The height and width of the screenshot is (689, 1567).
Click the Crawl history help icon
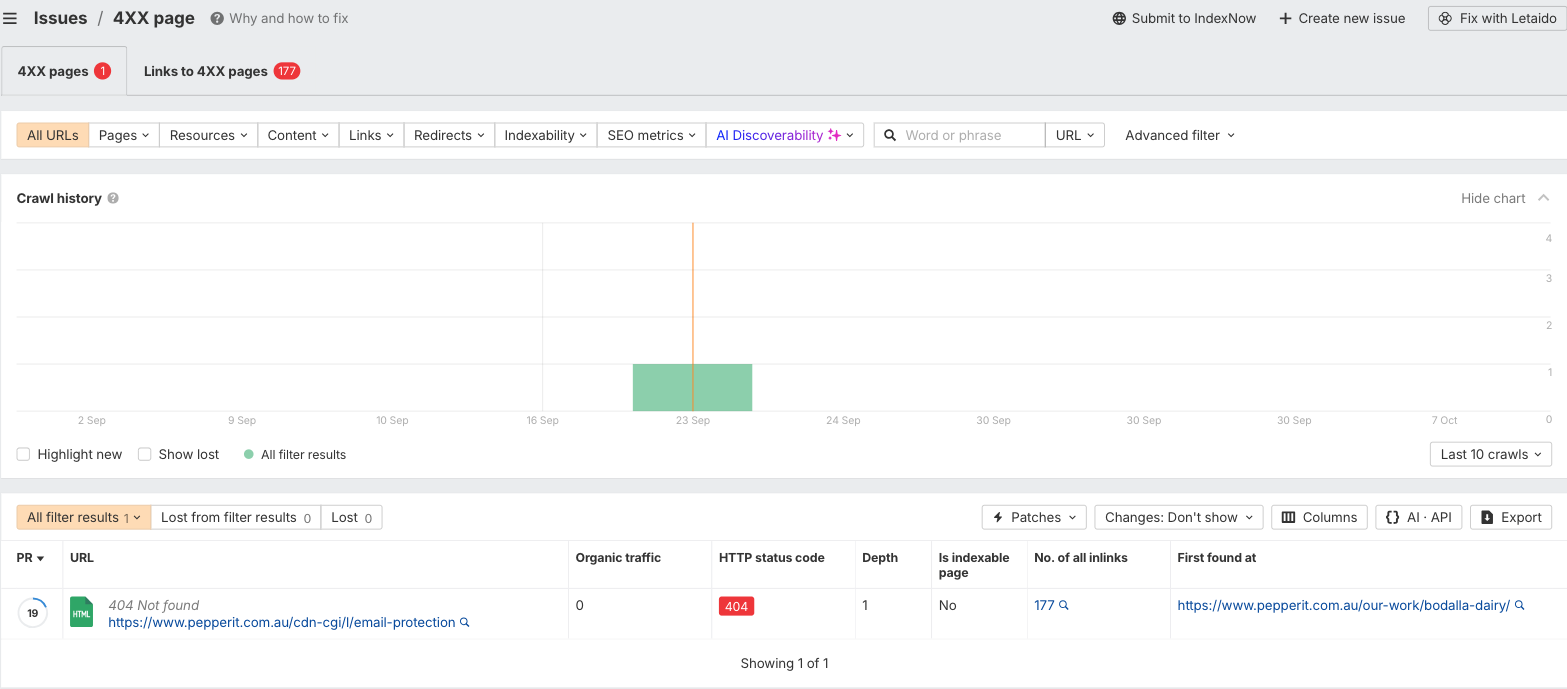pos(113,198)
